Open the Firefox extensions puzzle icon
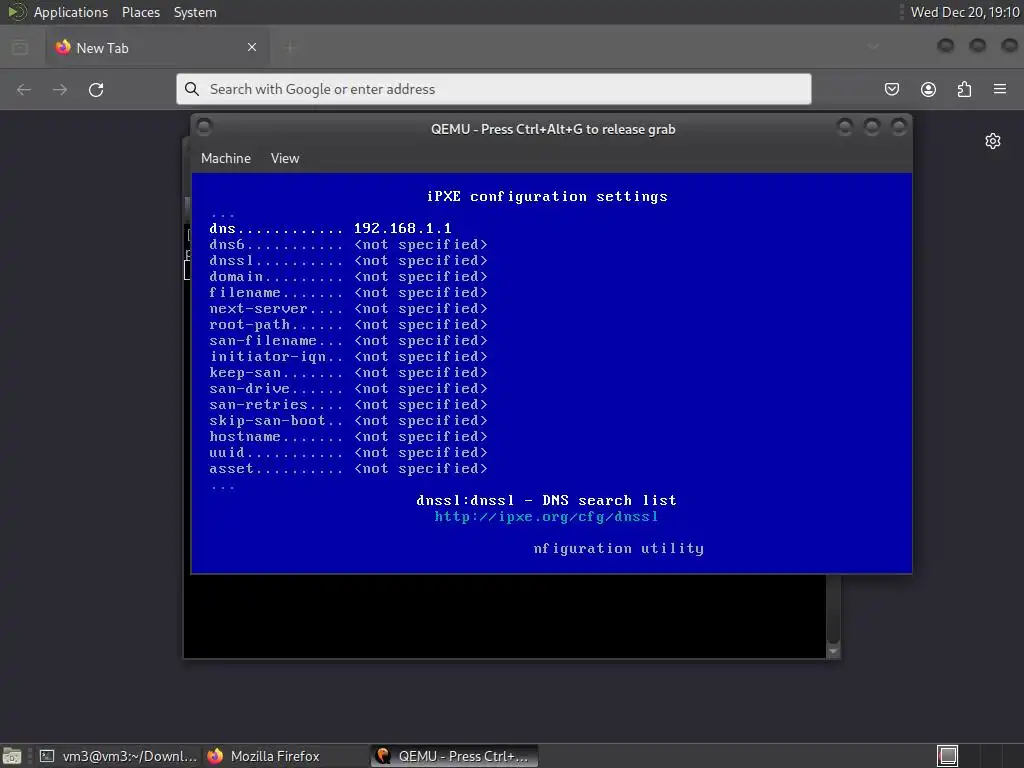The image size is (1024, 768). coord(964,89)
